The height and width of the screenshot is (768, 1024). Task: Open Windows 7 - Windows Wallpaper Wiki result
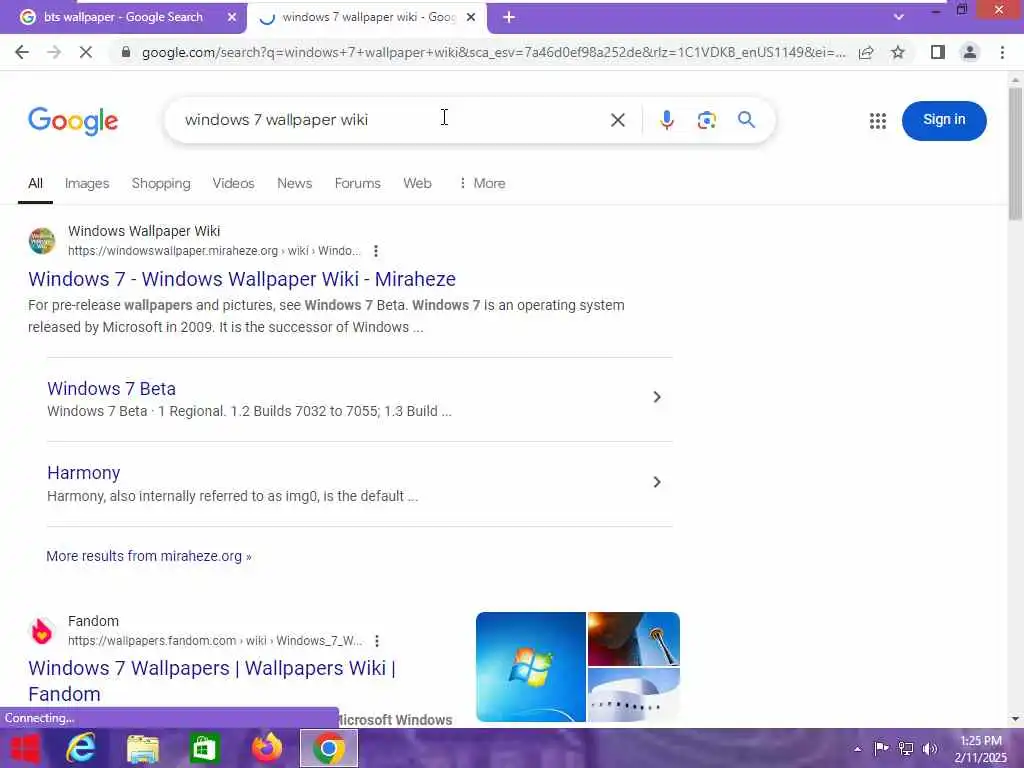242,279
